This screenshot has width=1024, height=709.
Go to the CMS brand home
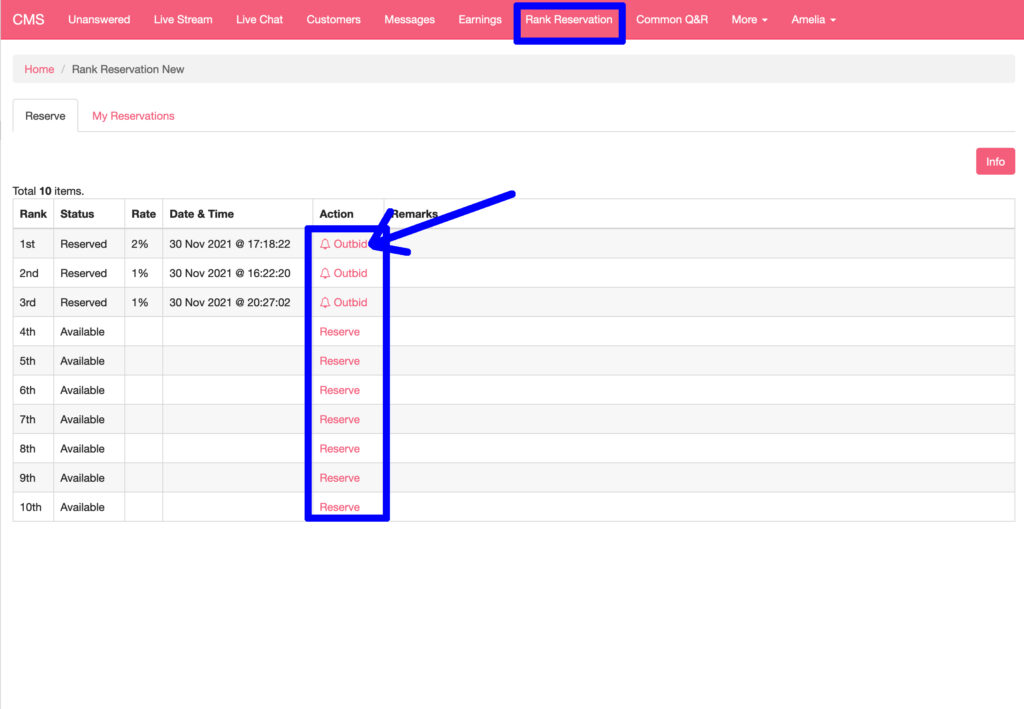click(x=28, y=20)
